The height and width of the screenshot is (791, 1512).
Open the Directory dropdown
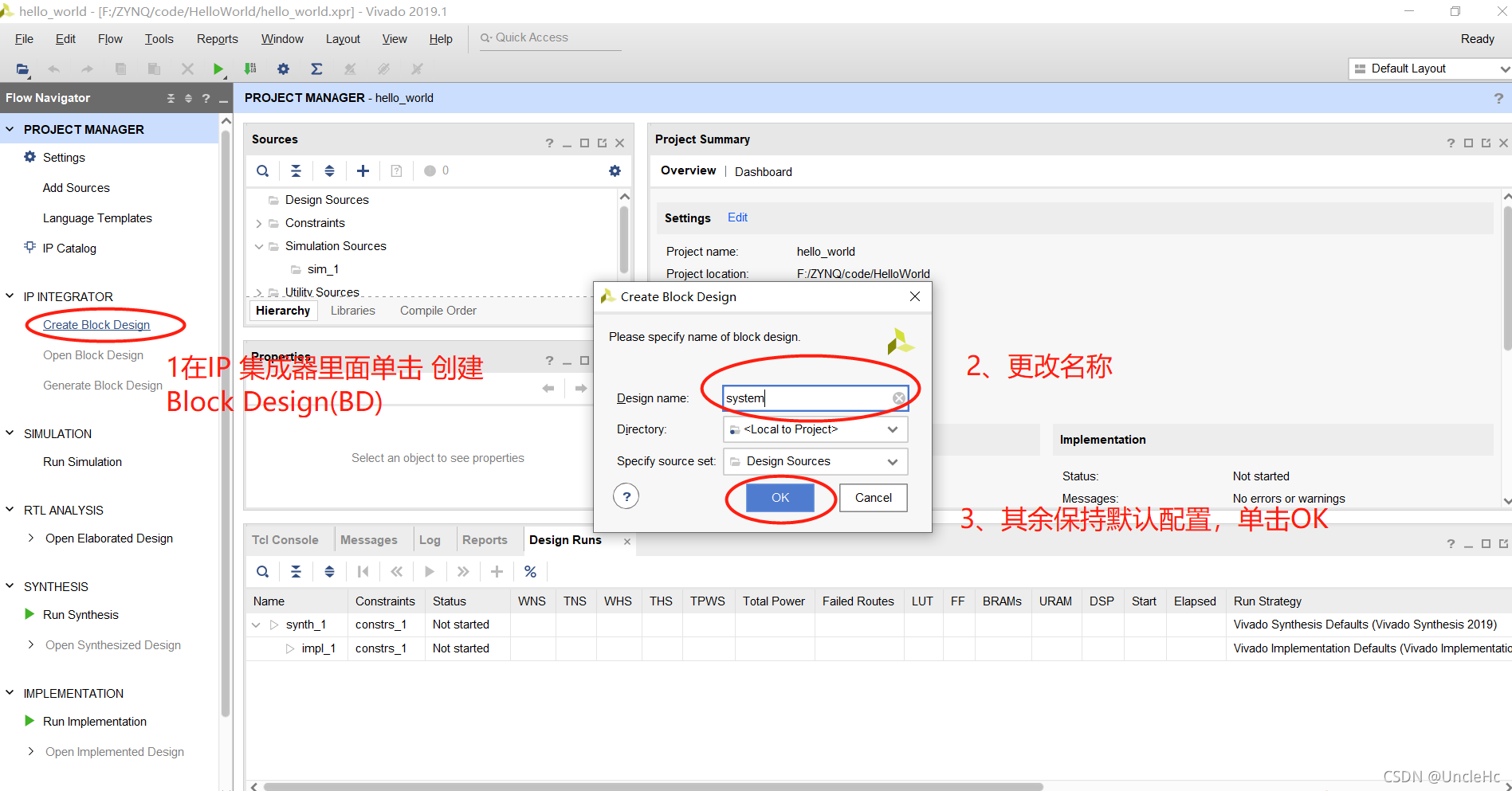click(x=815, y=429)
